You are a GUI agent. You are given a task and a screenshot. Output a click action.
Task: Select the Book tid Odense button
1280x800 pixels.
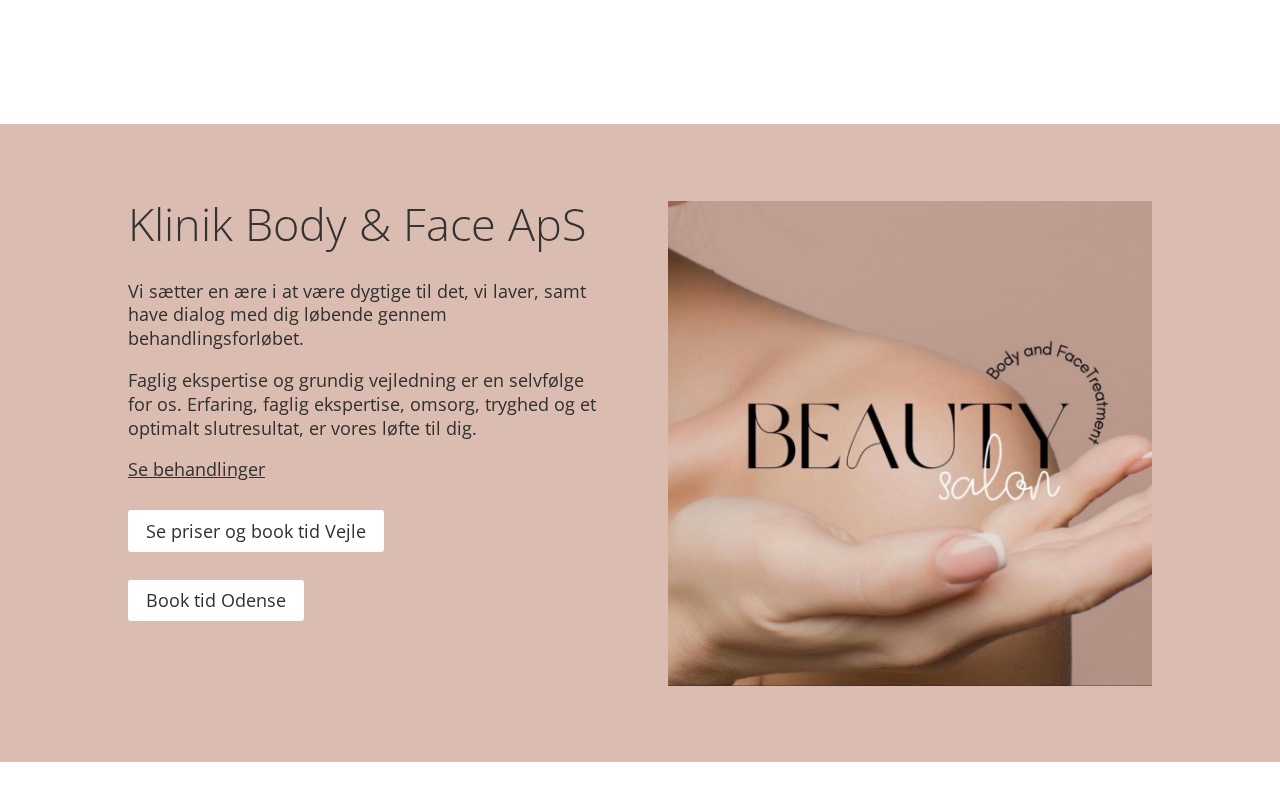click(x=216, y=600)
